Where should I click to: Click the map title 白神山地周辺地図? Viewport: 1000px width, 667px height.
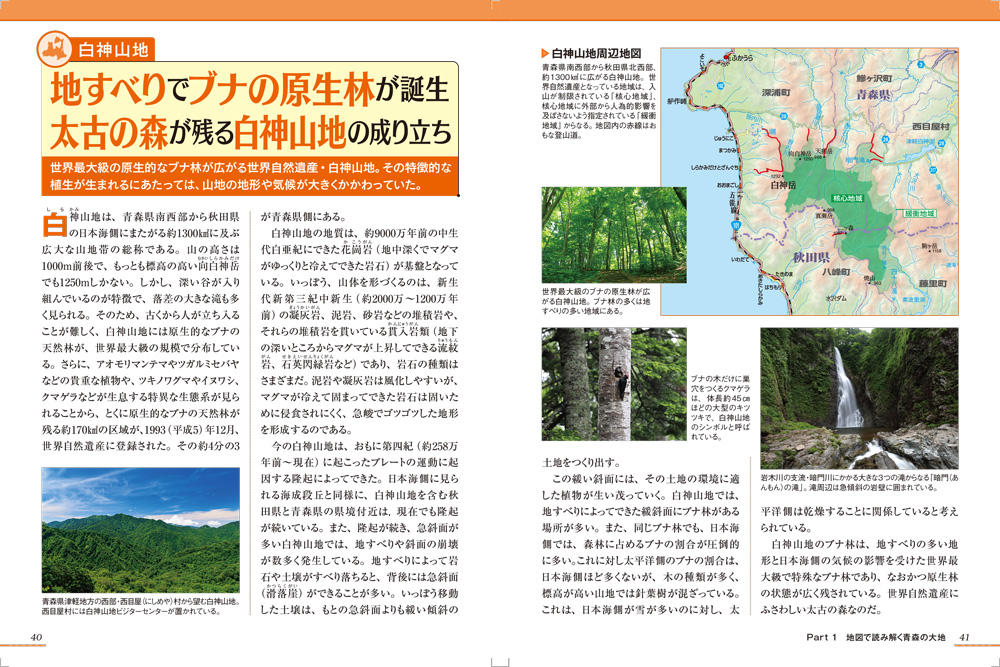coord(596,54)
